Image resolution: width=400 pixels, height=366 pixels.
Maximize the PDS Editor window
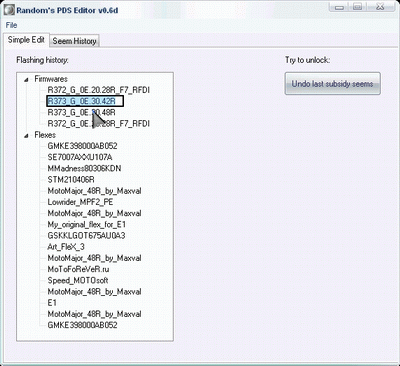(358, 7)
